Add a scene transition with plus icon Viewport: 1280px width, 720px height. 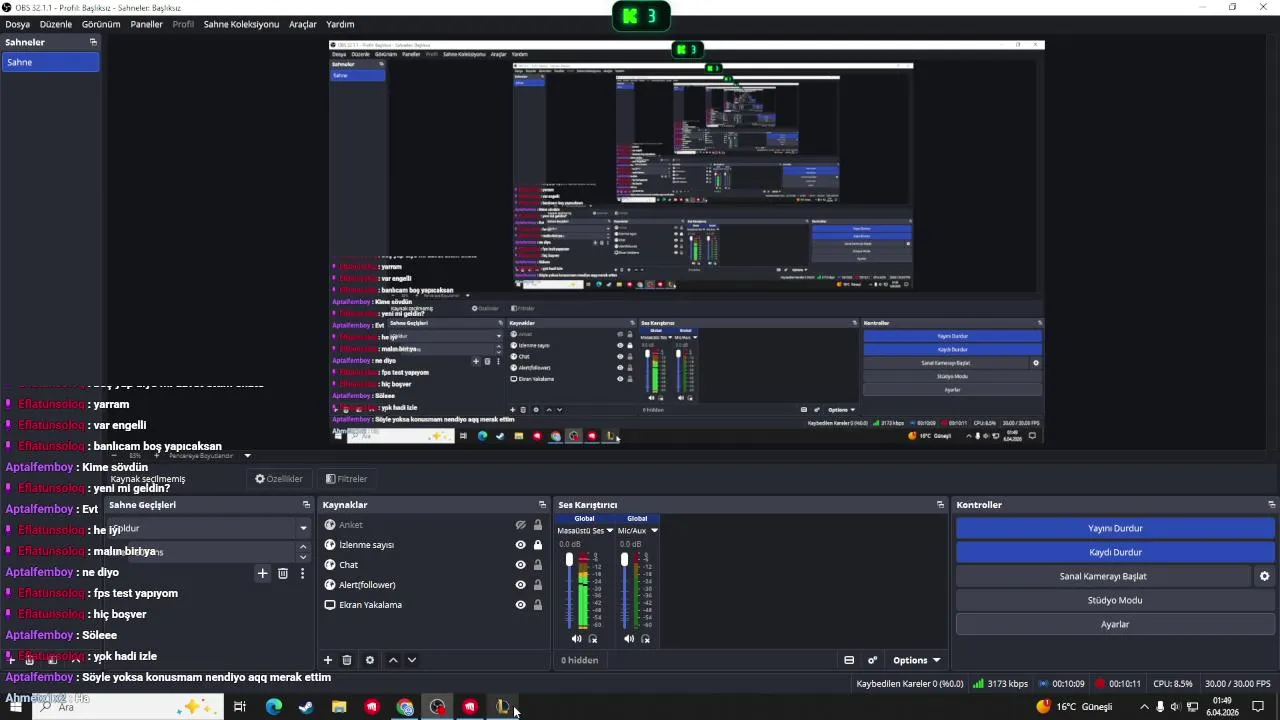(x=263, y=573)
